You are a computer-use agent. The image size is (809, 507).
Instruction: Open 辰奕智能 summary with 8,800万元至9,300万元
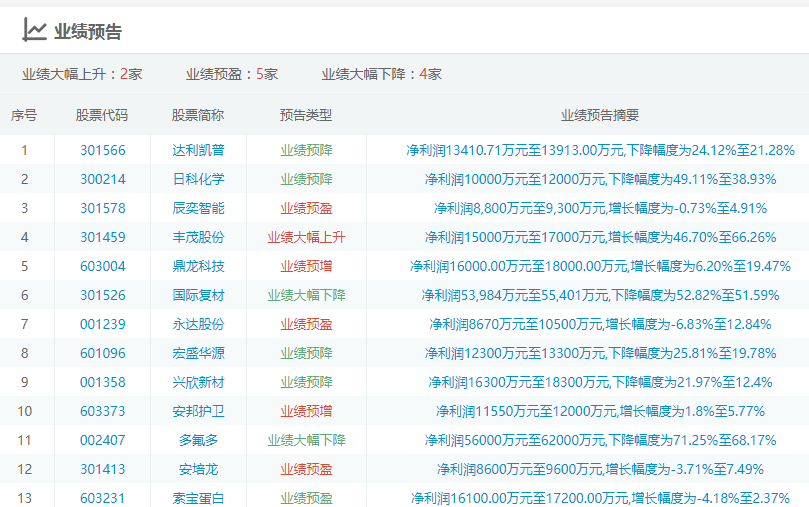[600, 208]
